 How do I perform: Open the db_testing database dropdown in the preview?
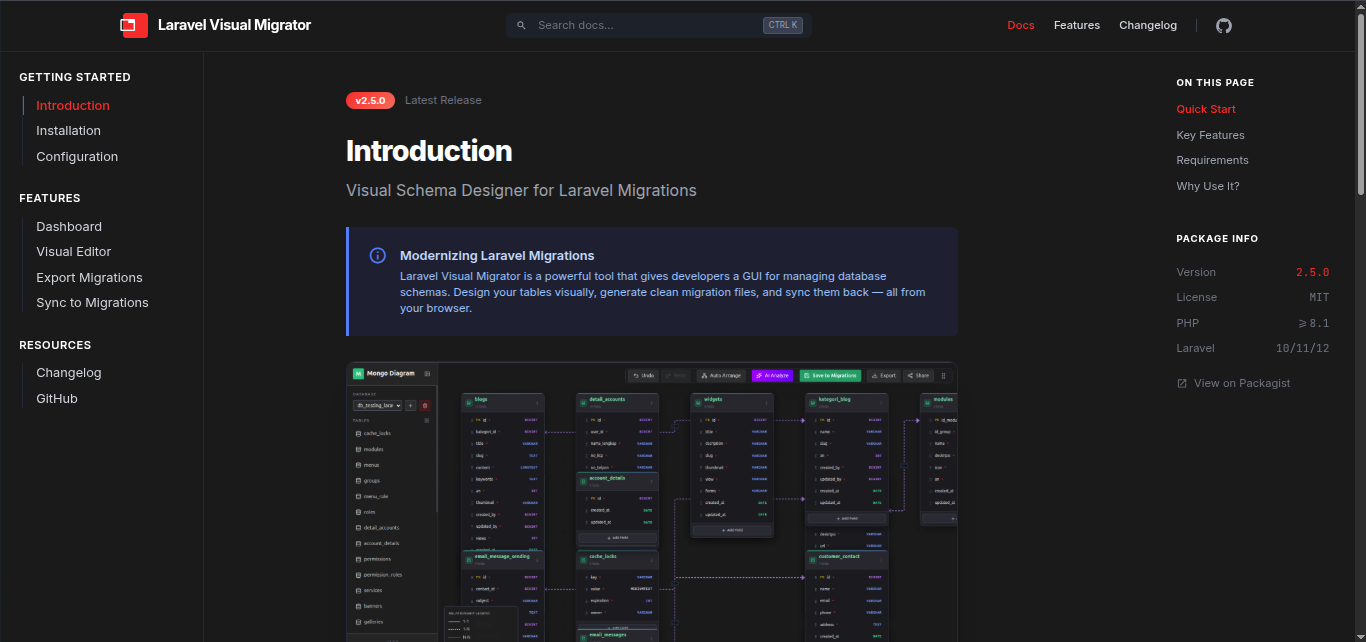point(378,405)
